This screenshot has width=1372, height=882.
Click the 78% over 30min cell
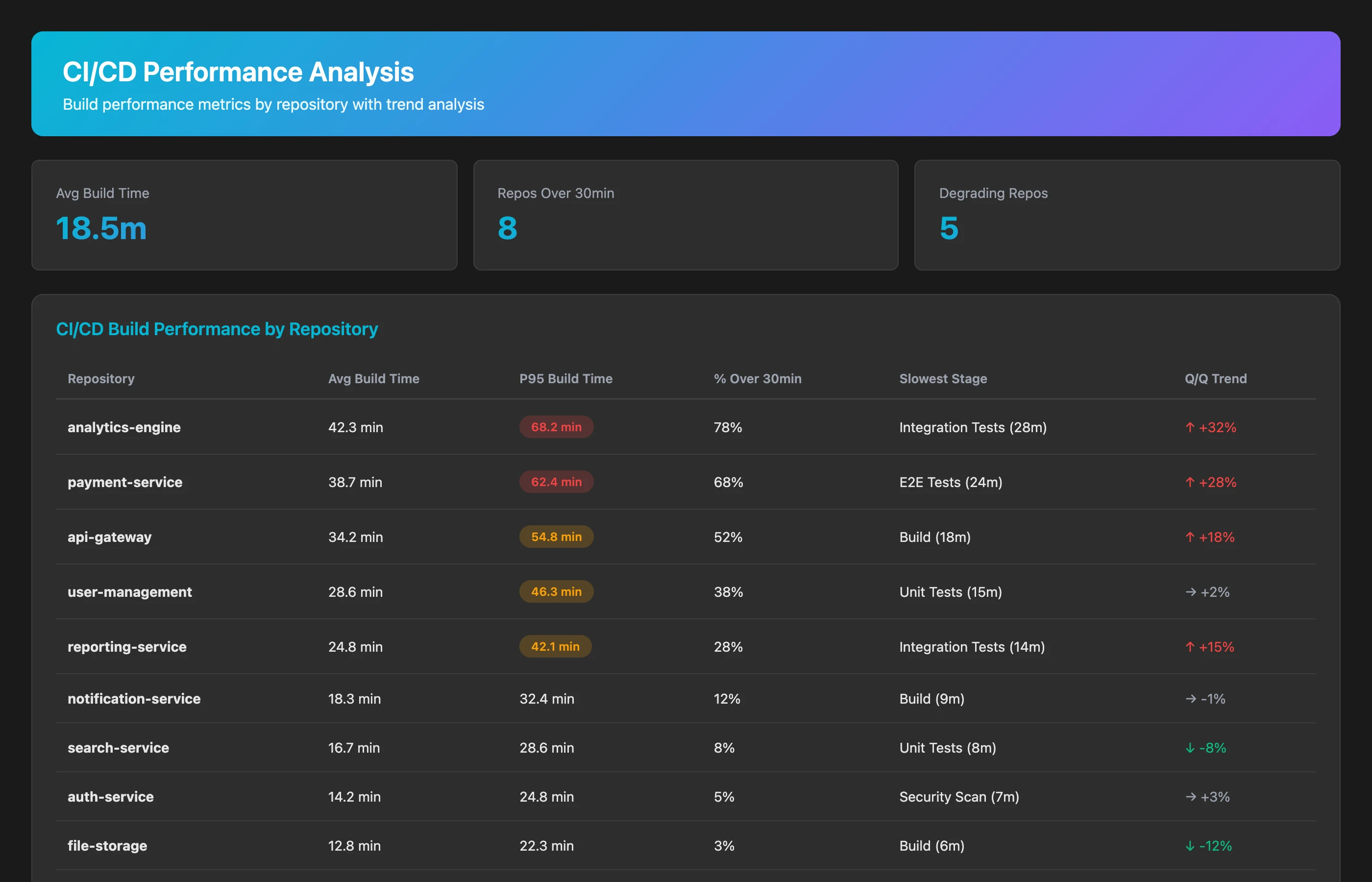point(728,427)
